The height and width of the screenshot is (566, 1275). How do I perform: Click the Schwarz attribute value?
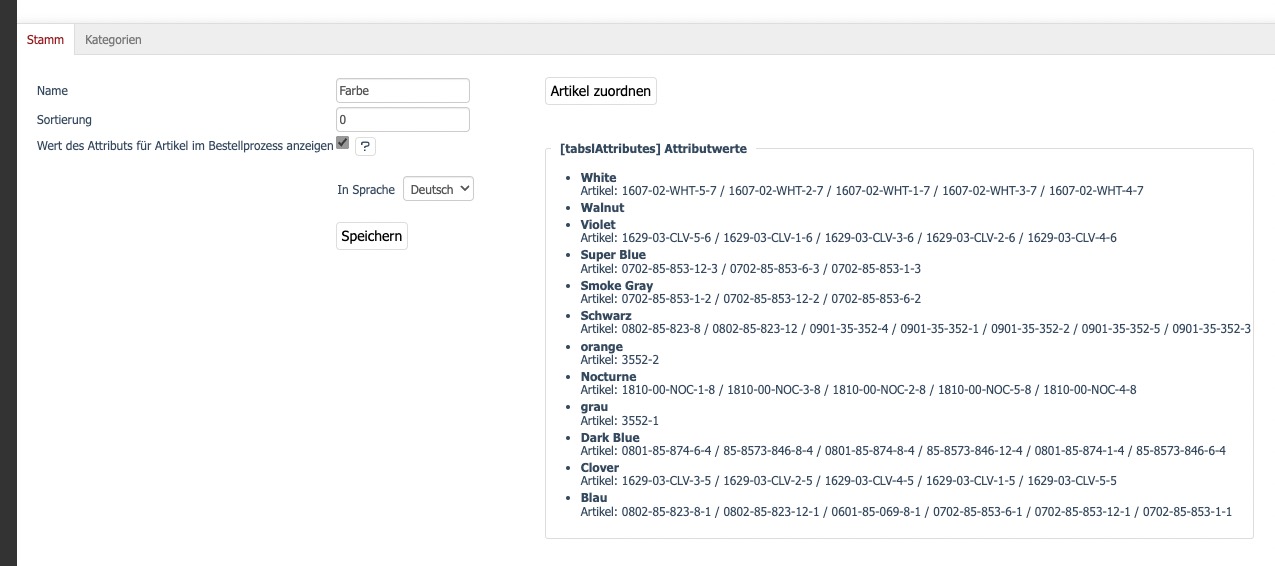point(606,316)
